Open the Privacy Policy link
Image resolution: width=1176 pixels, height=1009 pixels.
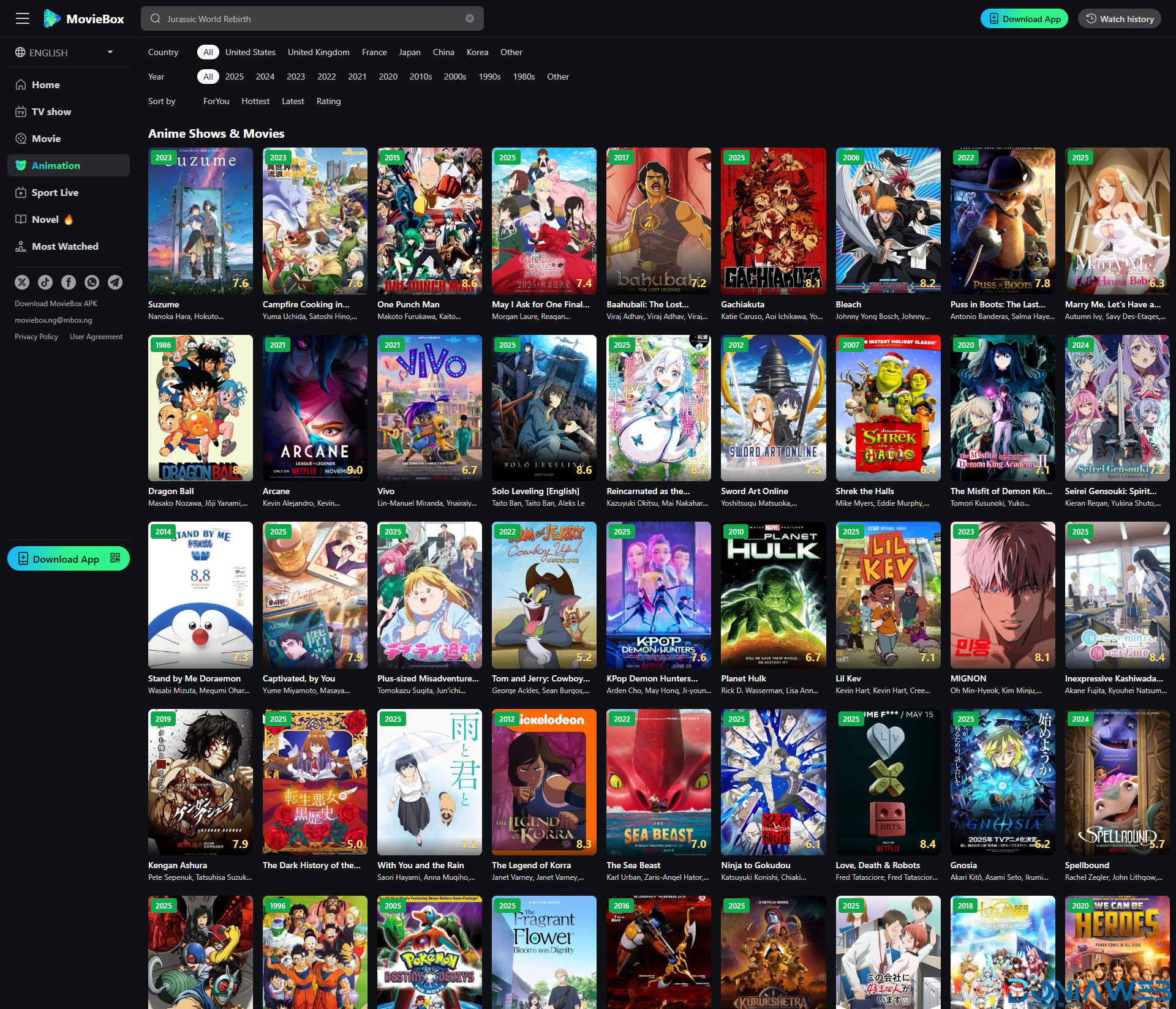(x=36, y=337)
